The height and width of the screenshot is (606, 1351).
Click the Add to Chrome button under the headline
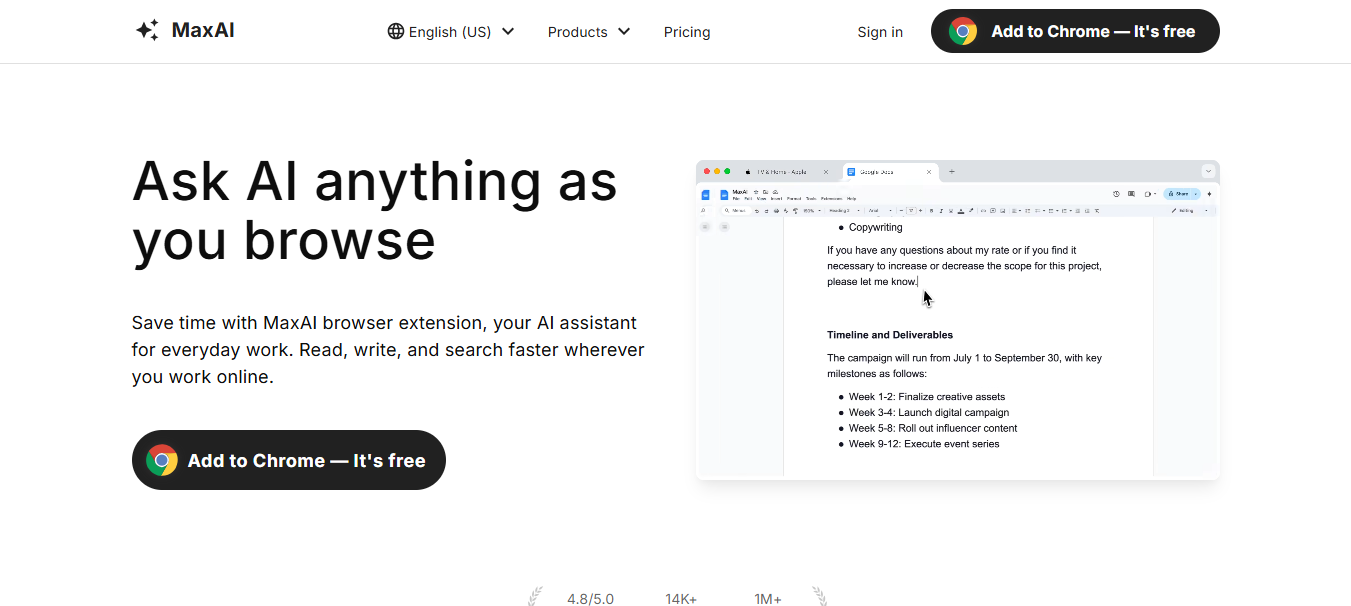[289, 460]
